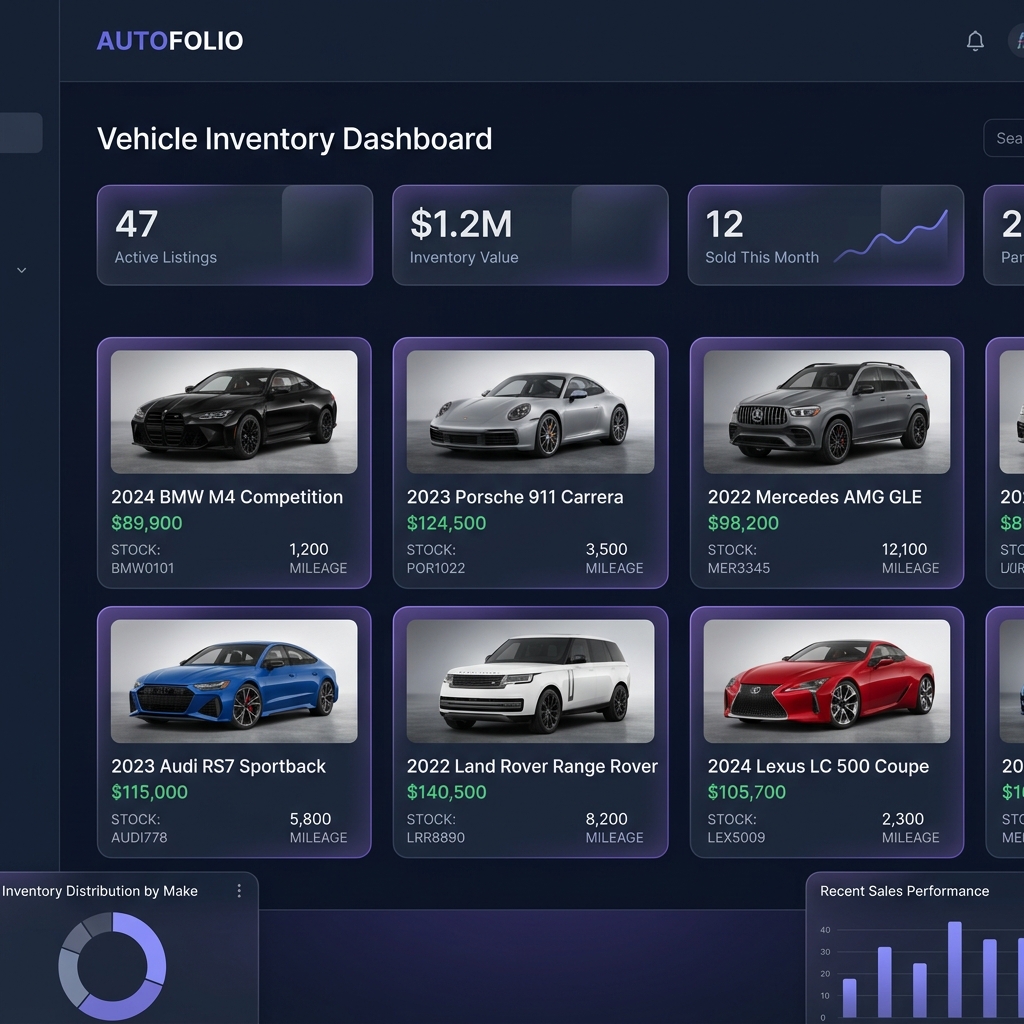Click the $98,200 price
1024x1024 pixels.
click(x=743, y=523)
